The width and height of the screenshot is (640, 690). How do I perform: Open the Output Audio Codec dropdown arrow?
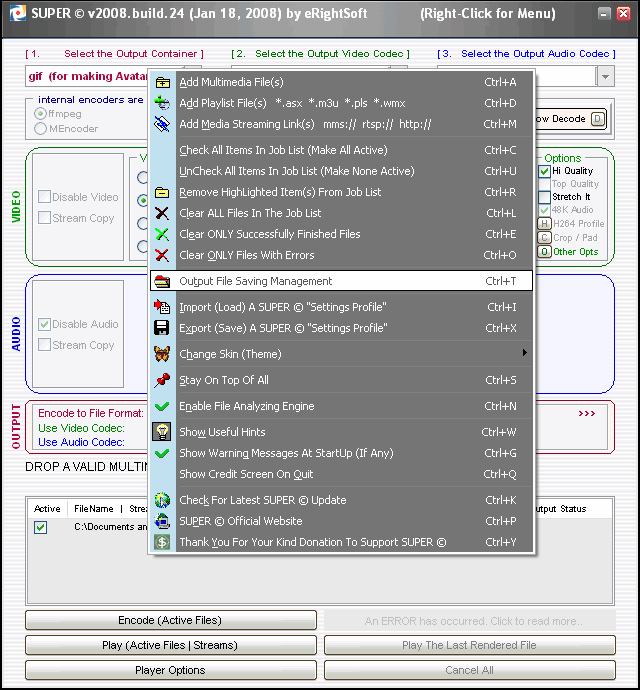606,77
